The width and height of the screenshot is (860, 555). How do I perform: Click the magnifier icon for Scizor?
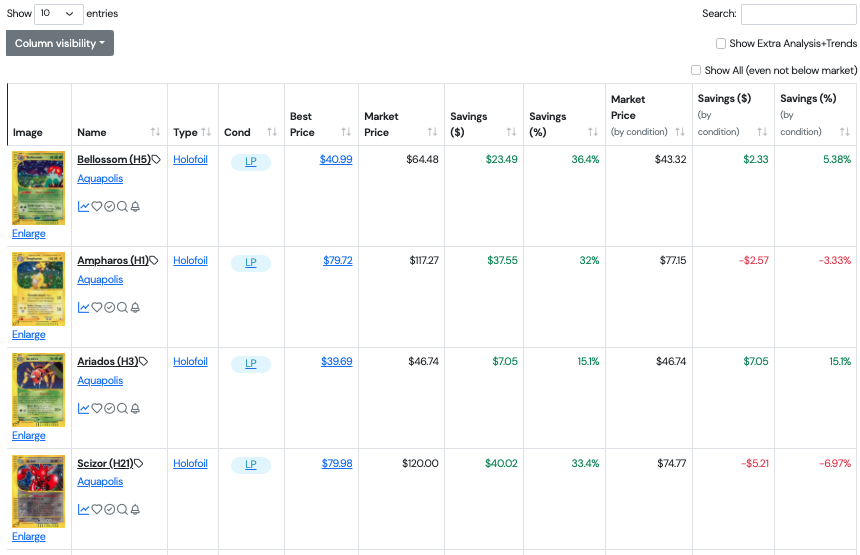tap(122, 510)
